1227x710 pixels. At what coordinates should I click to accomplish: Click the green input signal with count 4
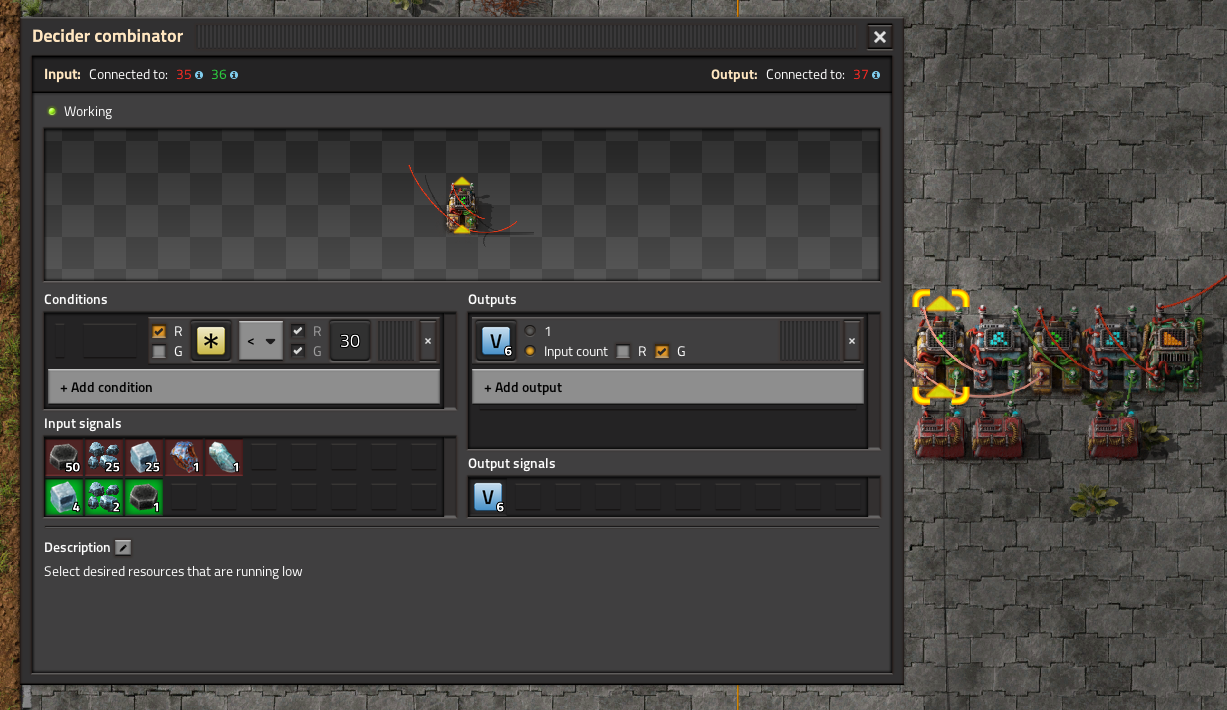65,497
